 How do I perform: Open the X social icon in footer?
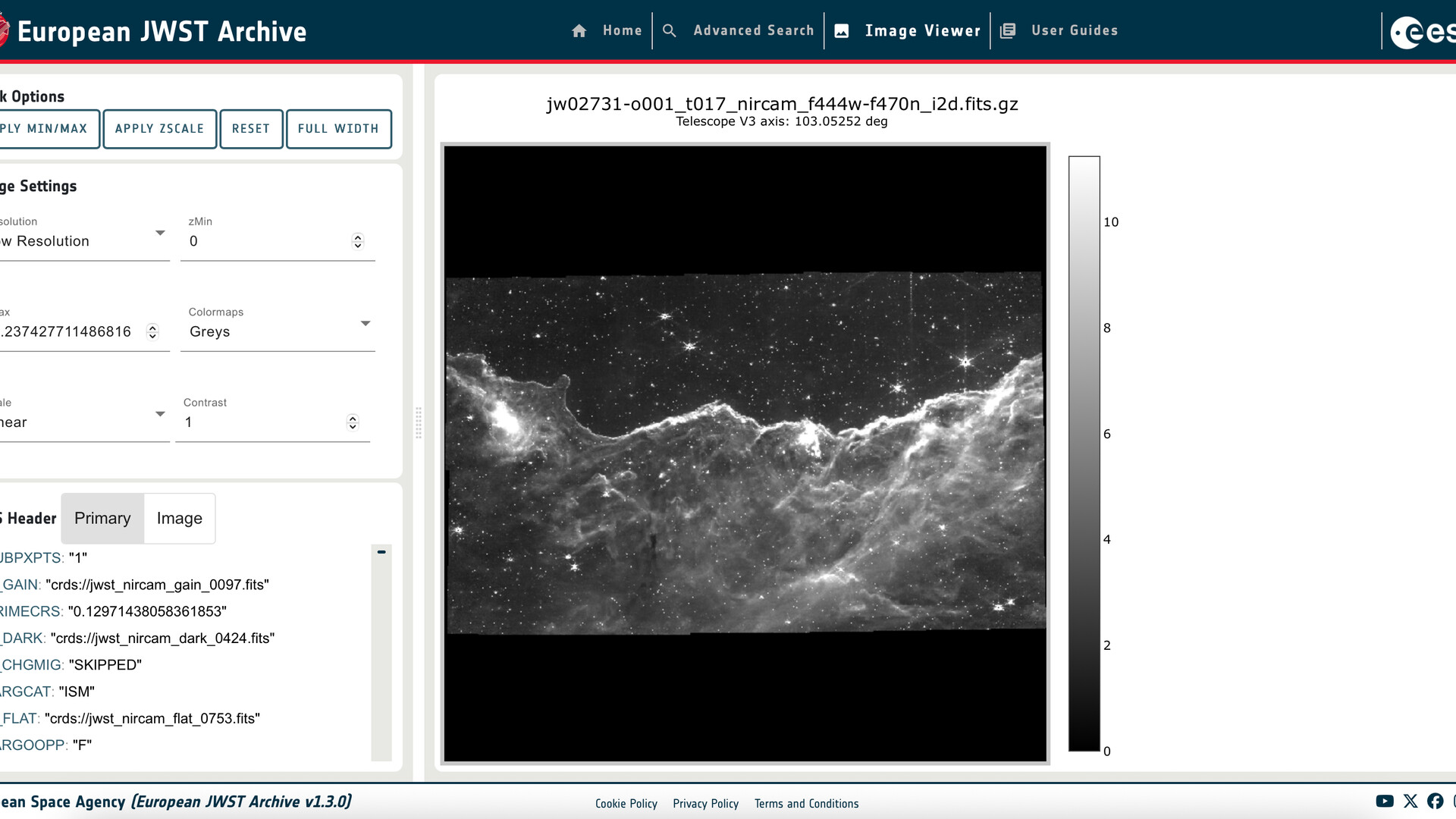1410,802
